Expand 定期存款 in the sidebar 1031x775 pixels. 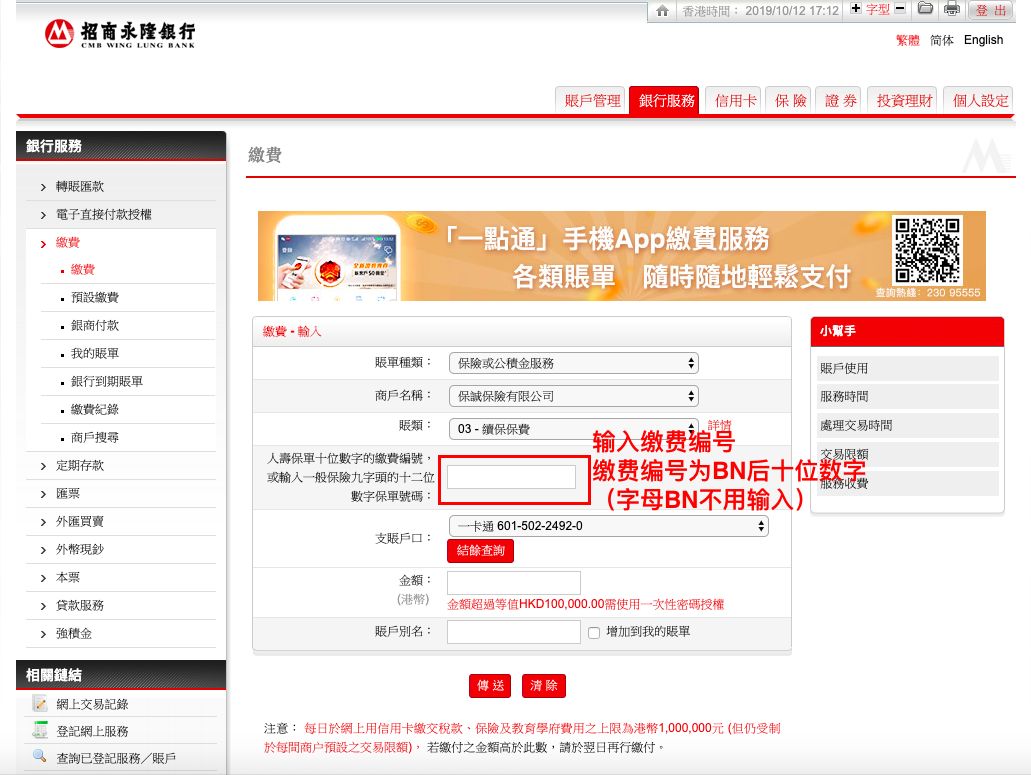(x=79, y=466)
